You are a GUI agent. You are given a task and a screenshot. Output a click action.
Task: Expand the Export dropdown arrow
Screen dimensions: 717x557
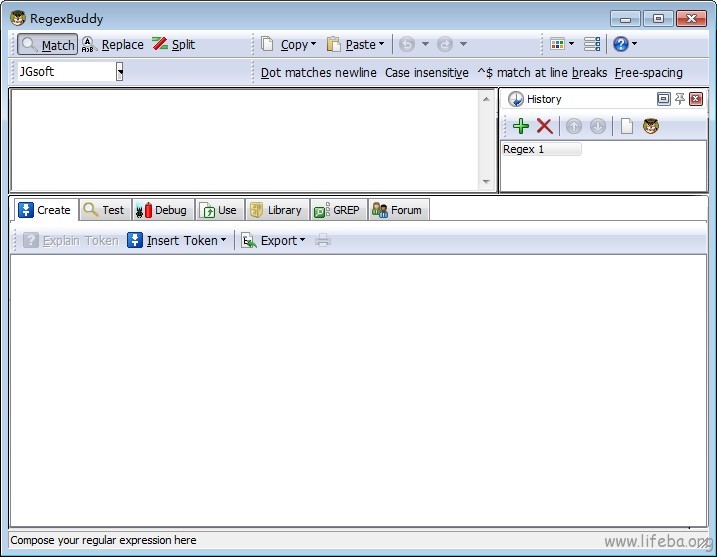coord(303,240)
